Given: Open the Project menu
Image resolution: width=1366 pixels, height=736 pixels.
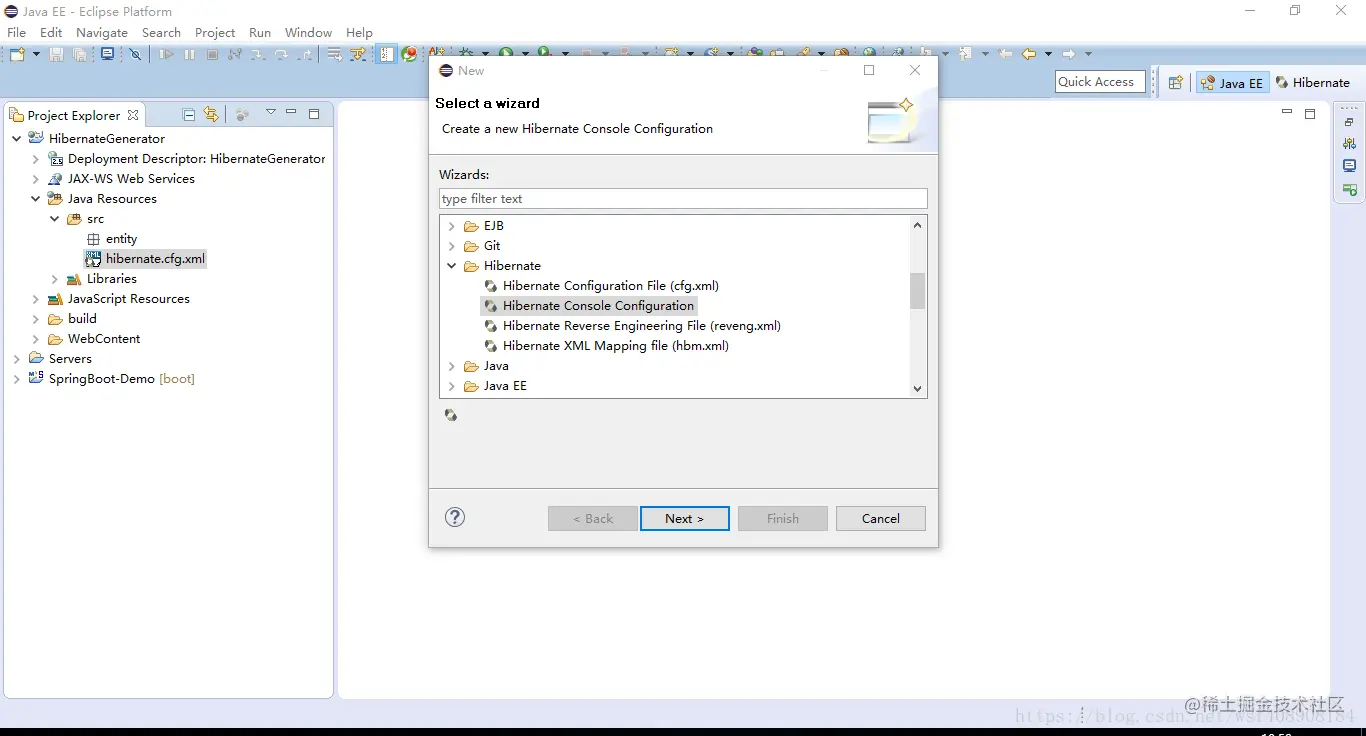Looking at the screenshot, I should [x=215, y=32].
